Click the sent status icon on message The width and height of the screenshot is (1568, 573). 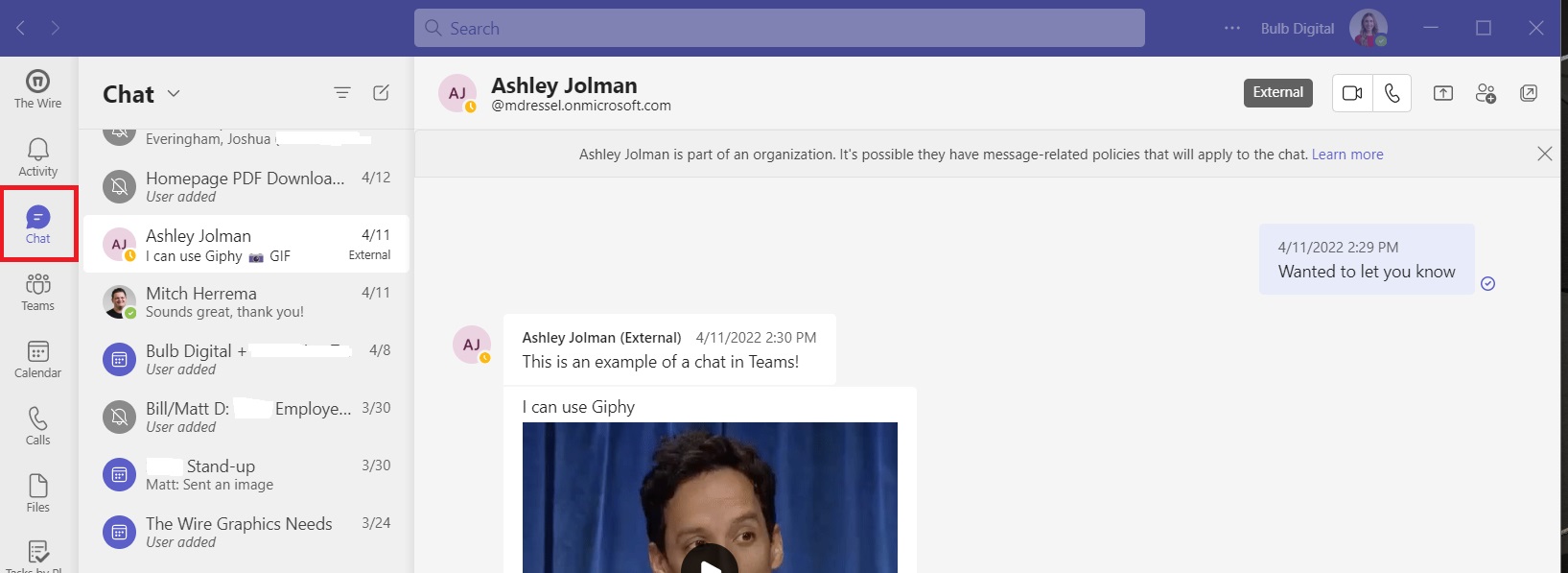(x=1487, y=283)
